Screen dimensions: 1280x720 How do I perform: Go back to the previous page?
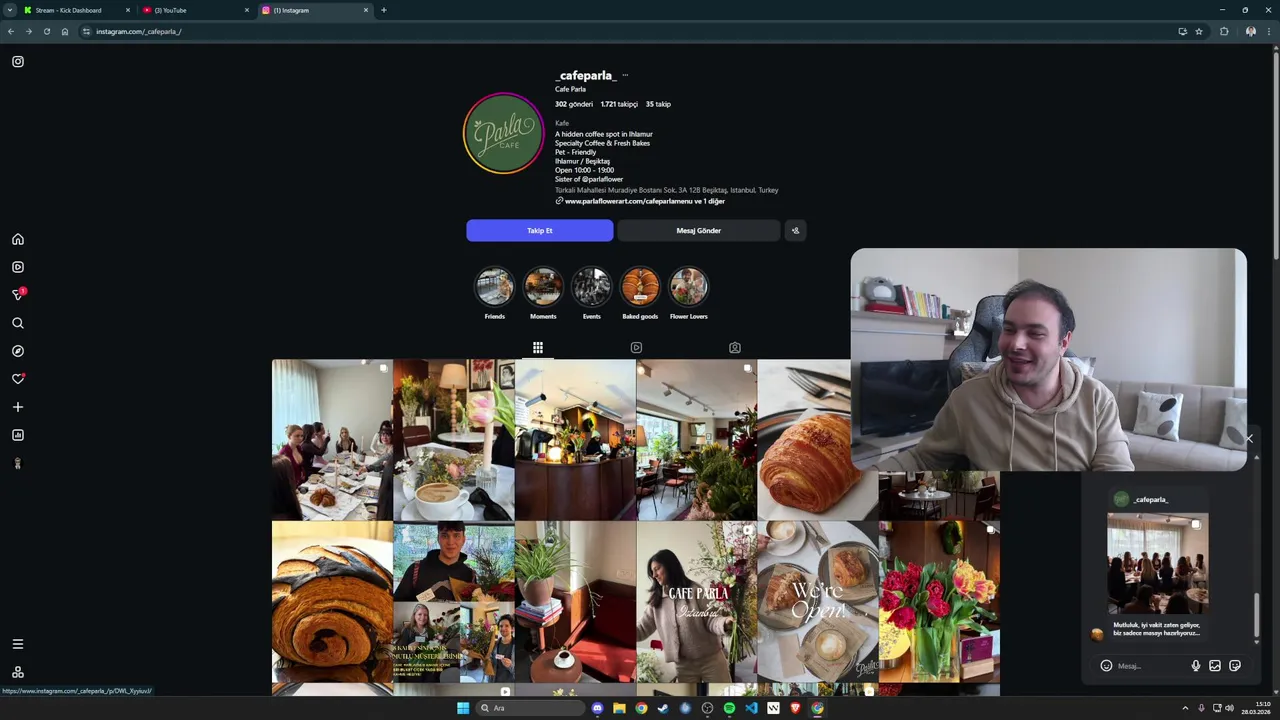(x=11, y=31)
